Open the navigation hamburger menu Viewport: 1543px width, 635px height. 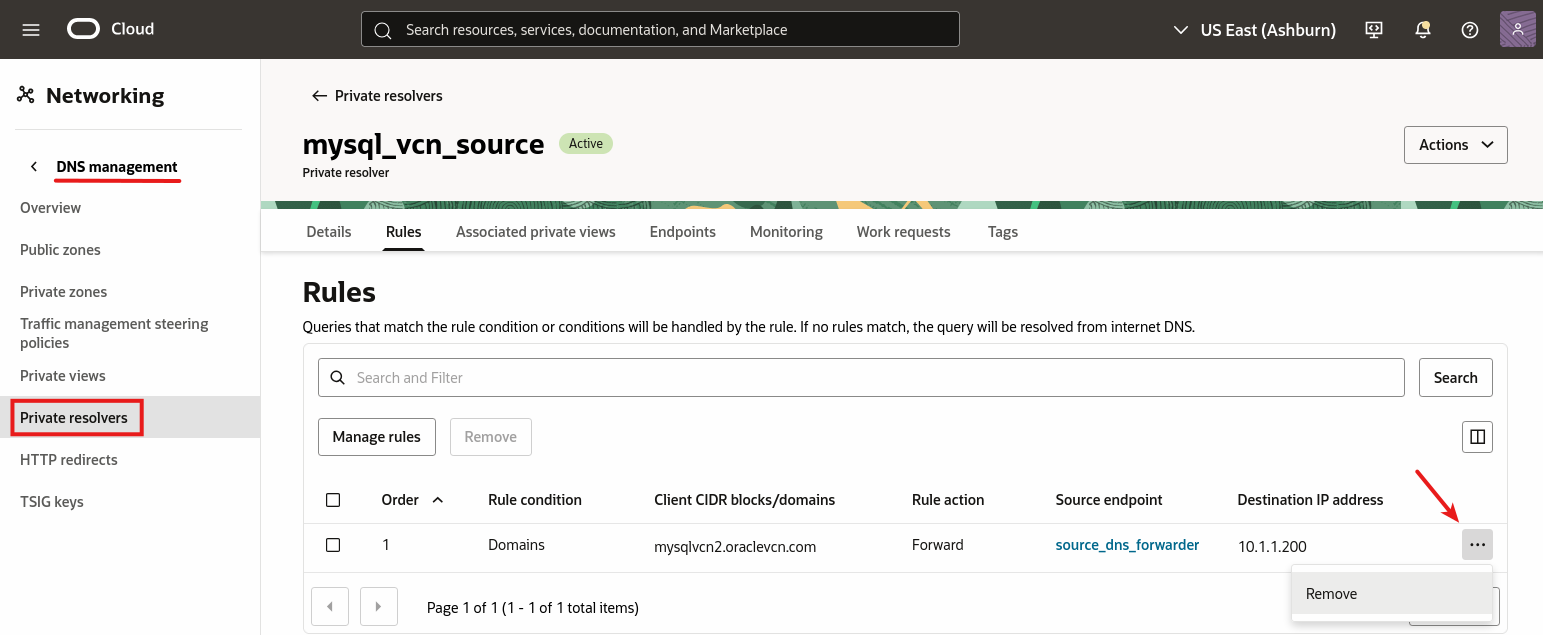(30, 29)
